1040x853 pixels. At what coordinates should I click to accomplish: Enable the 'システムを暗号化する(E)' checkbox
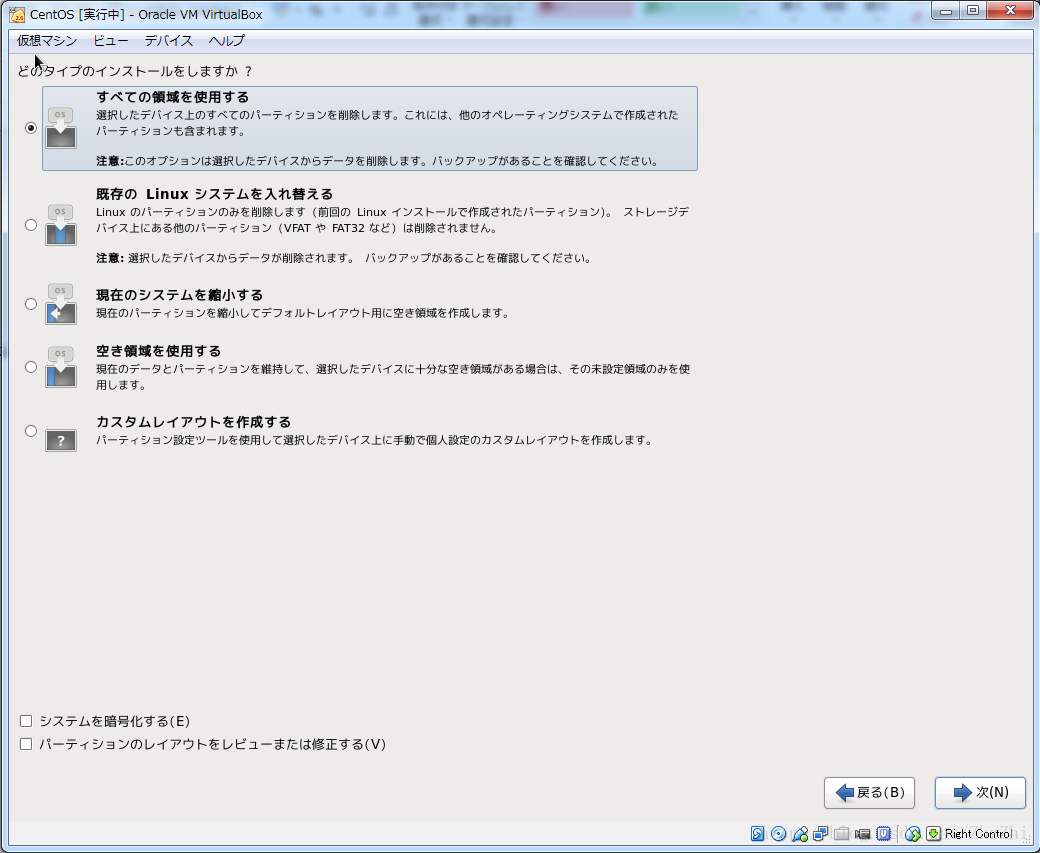26,721
